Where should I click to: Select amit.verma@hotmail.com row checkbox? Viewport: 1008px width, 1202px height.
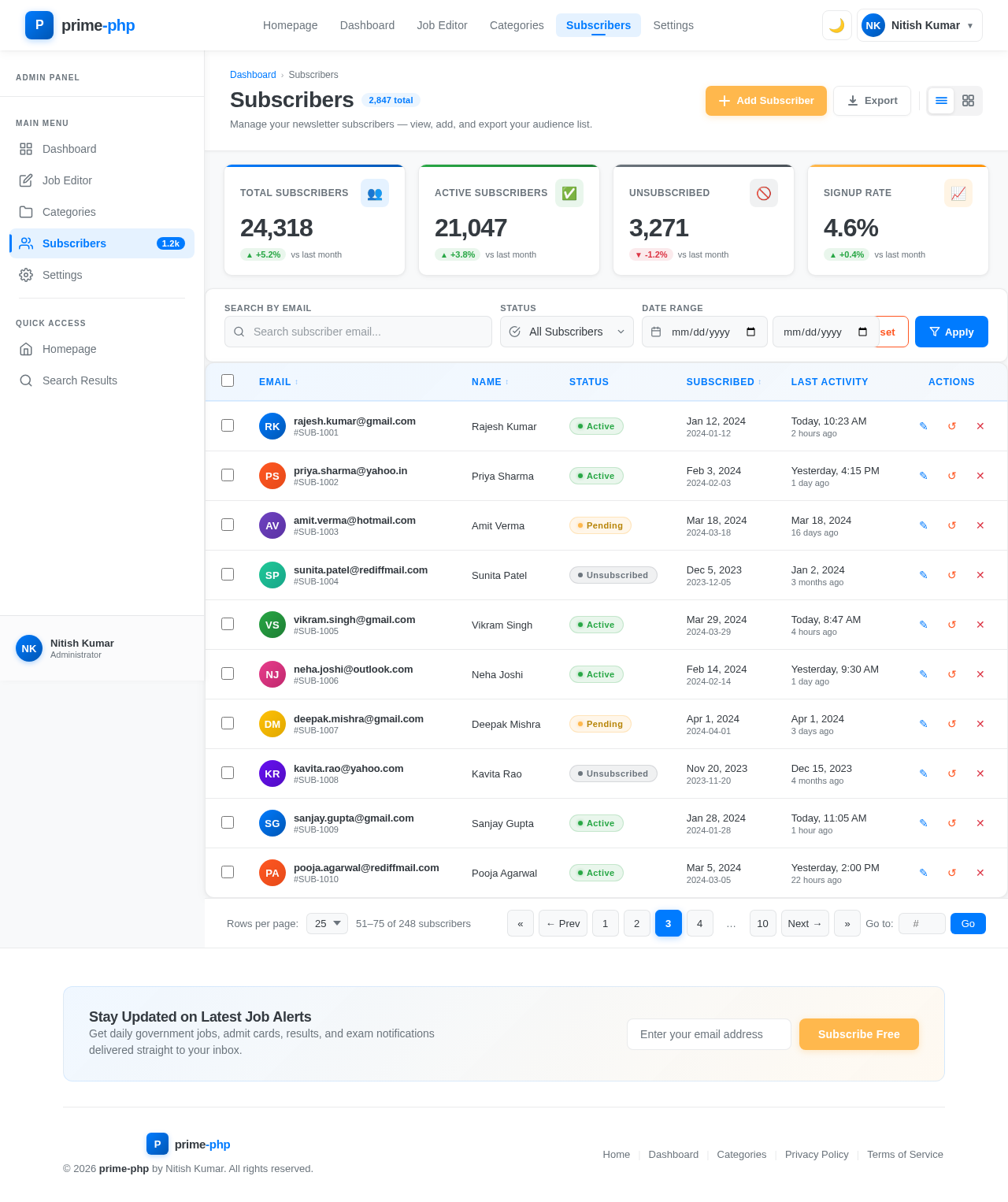pos(228,525)
